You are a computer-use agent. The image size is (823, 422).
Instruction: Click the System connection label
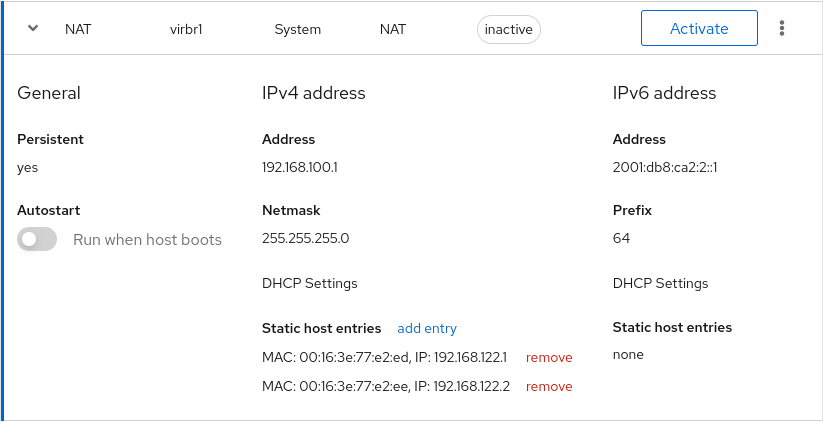(298, 29)
